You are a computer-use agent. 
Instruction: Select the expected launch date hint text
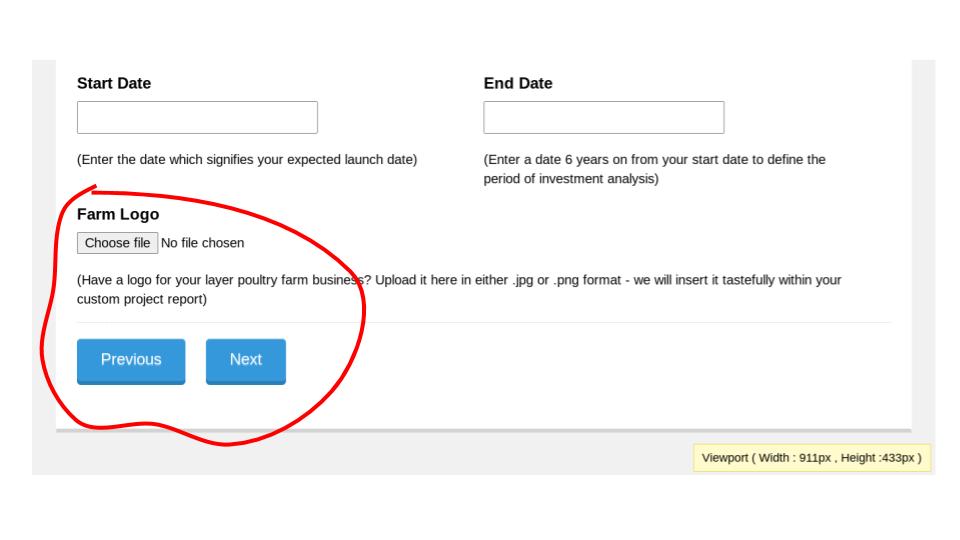[247, 160]
